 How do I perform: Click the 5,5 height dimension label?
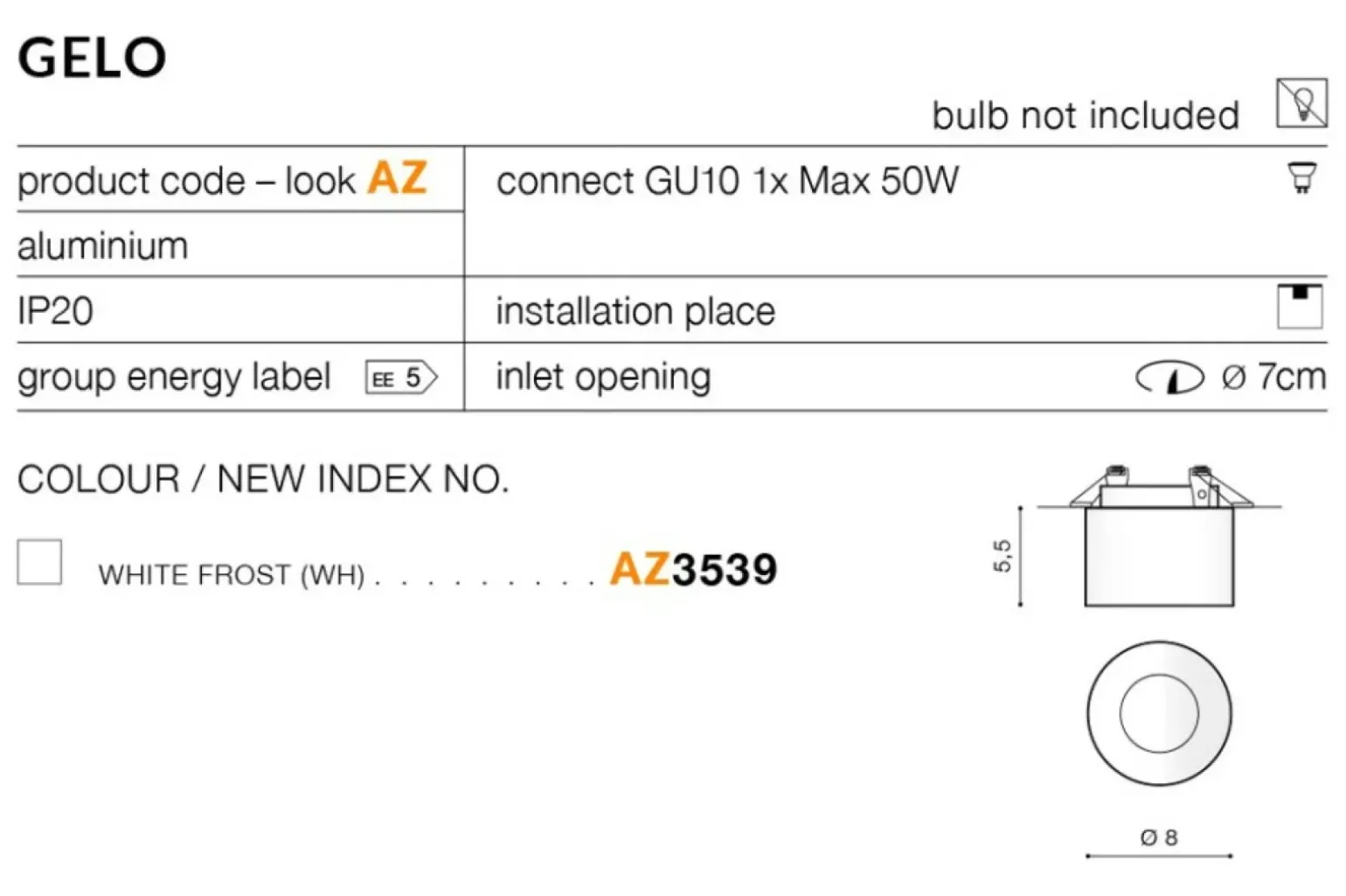coord(1002,556)
